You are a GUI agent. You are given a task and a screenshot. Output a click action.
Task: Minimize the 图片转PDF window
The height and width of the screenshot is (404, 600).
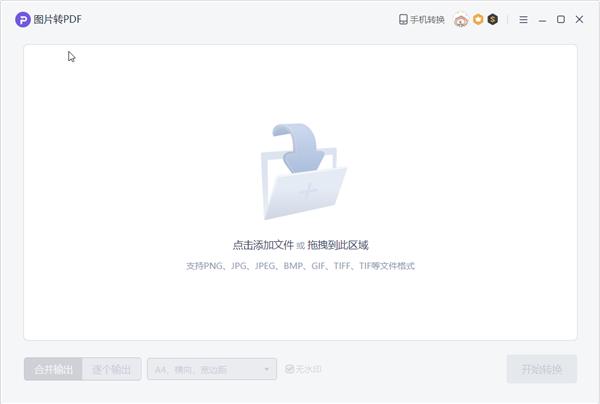[x=542, y=20]
